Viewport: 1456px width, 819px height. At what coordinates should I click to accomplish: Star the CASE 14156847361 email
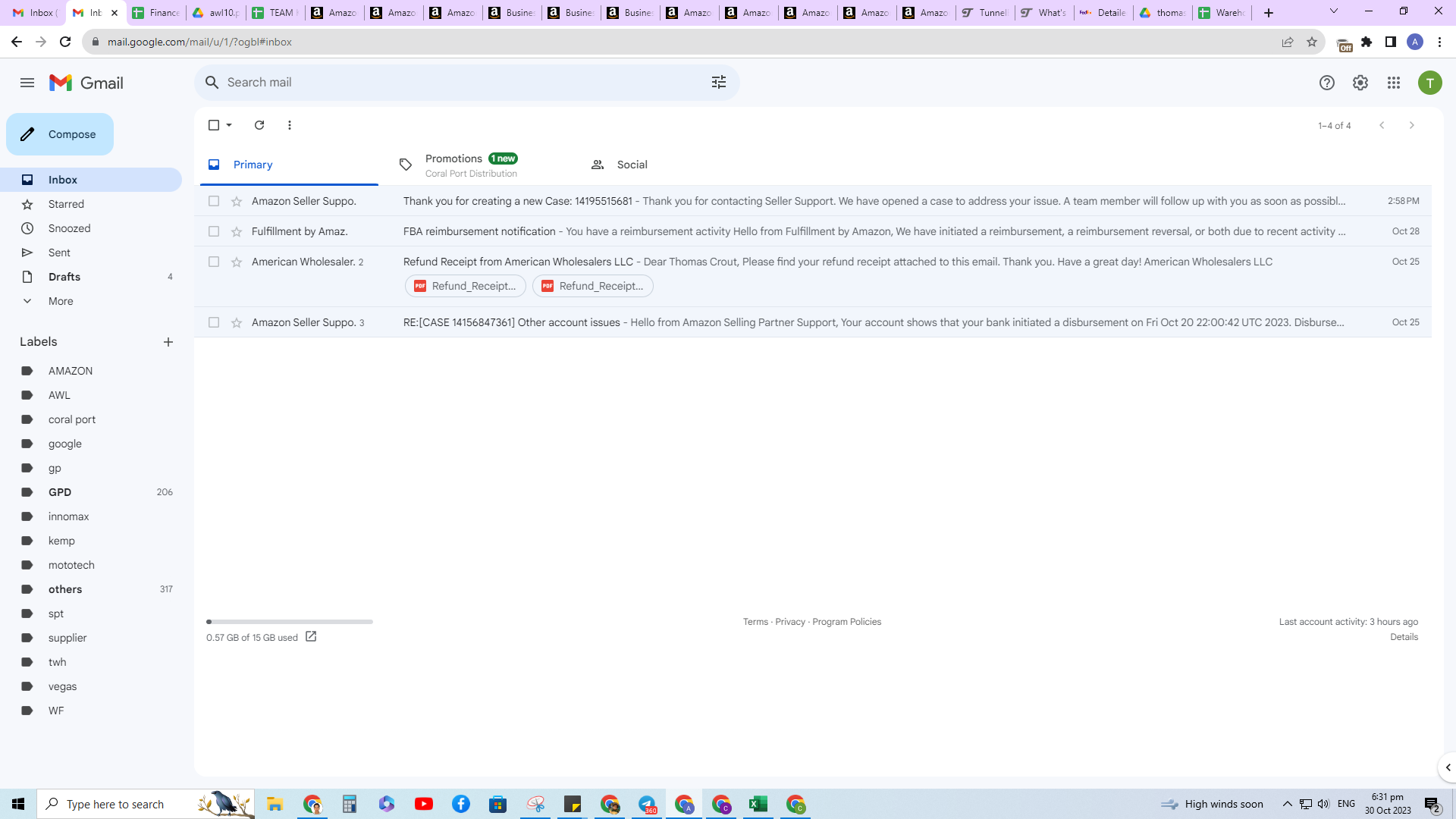(237, 322)
